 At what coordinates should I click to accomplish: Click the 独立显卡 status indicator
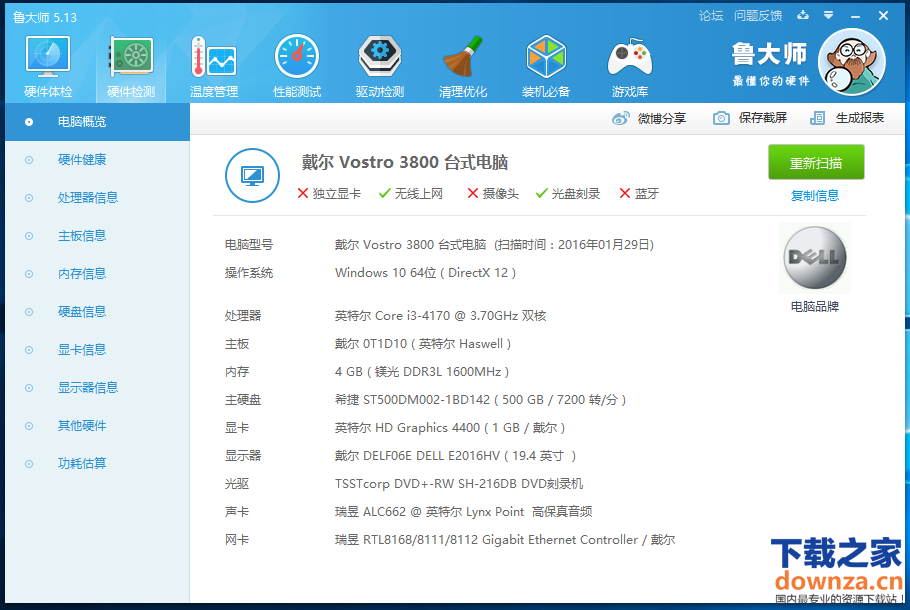[x=328, y=194]
